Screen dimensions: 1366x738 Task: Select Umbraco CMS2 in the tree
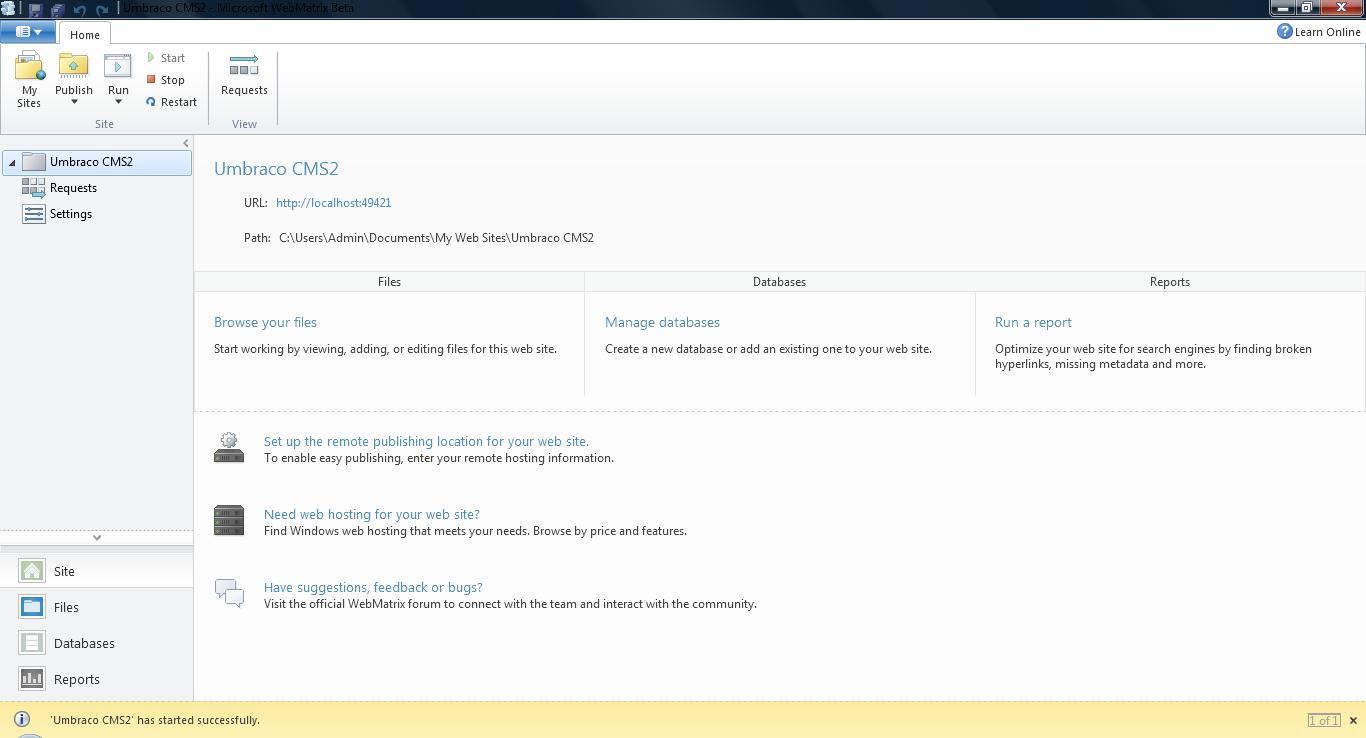pos(96,162)
